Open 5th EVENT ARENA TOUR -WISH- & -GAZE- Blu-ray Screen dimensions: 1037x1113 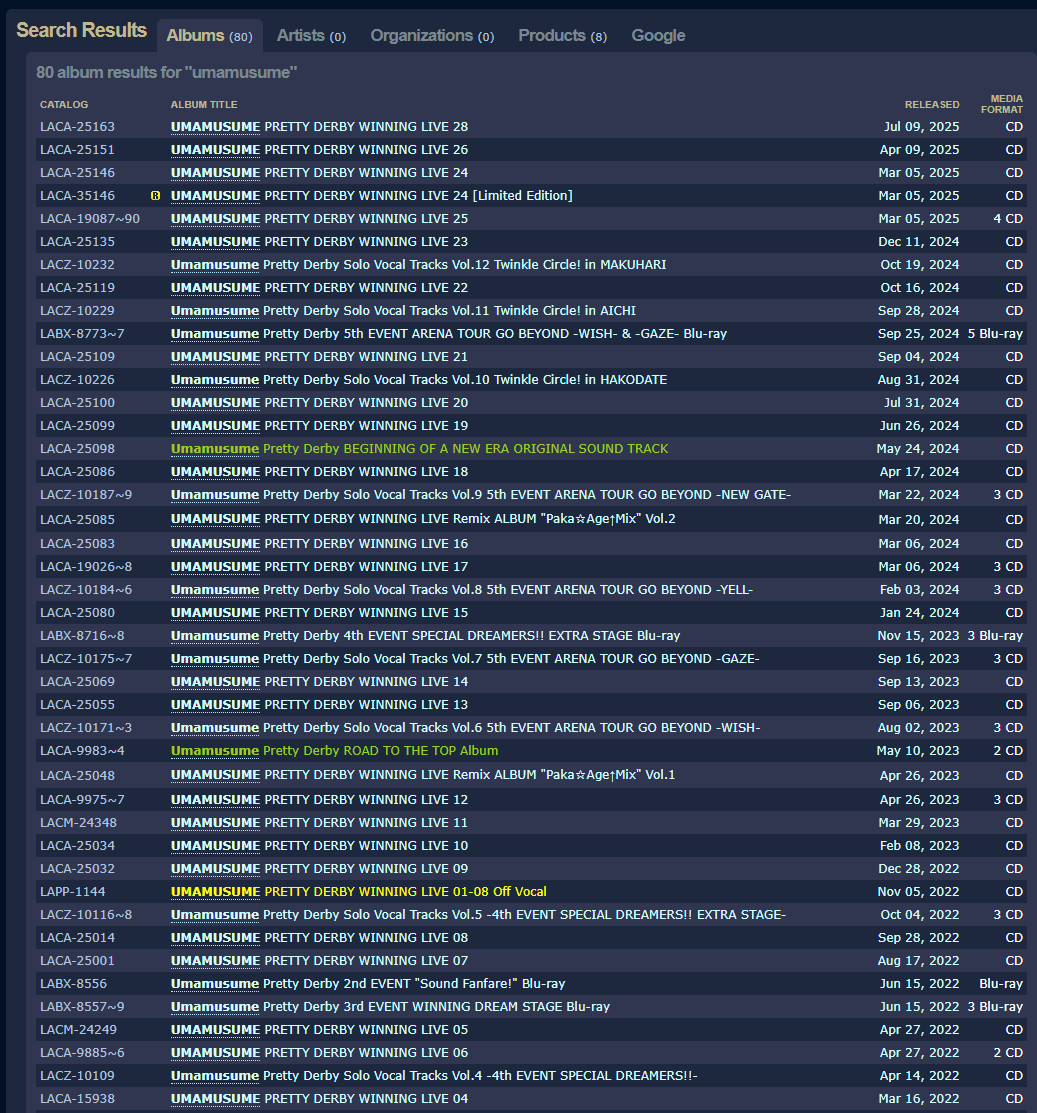coord(449,334)
